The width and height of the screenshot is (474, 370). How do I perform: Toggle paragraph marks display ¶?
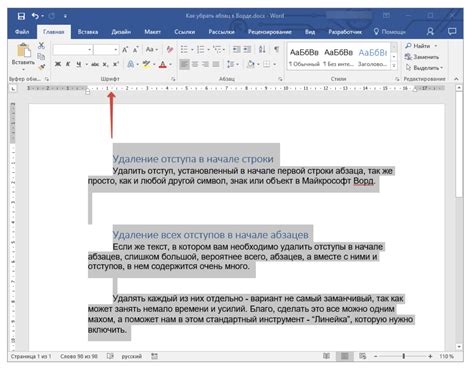coord(277,50)
